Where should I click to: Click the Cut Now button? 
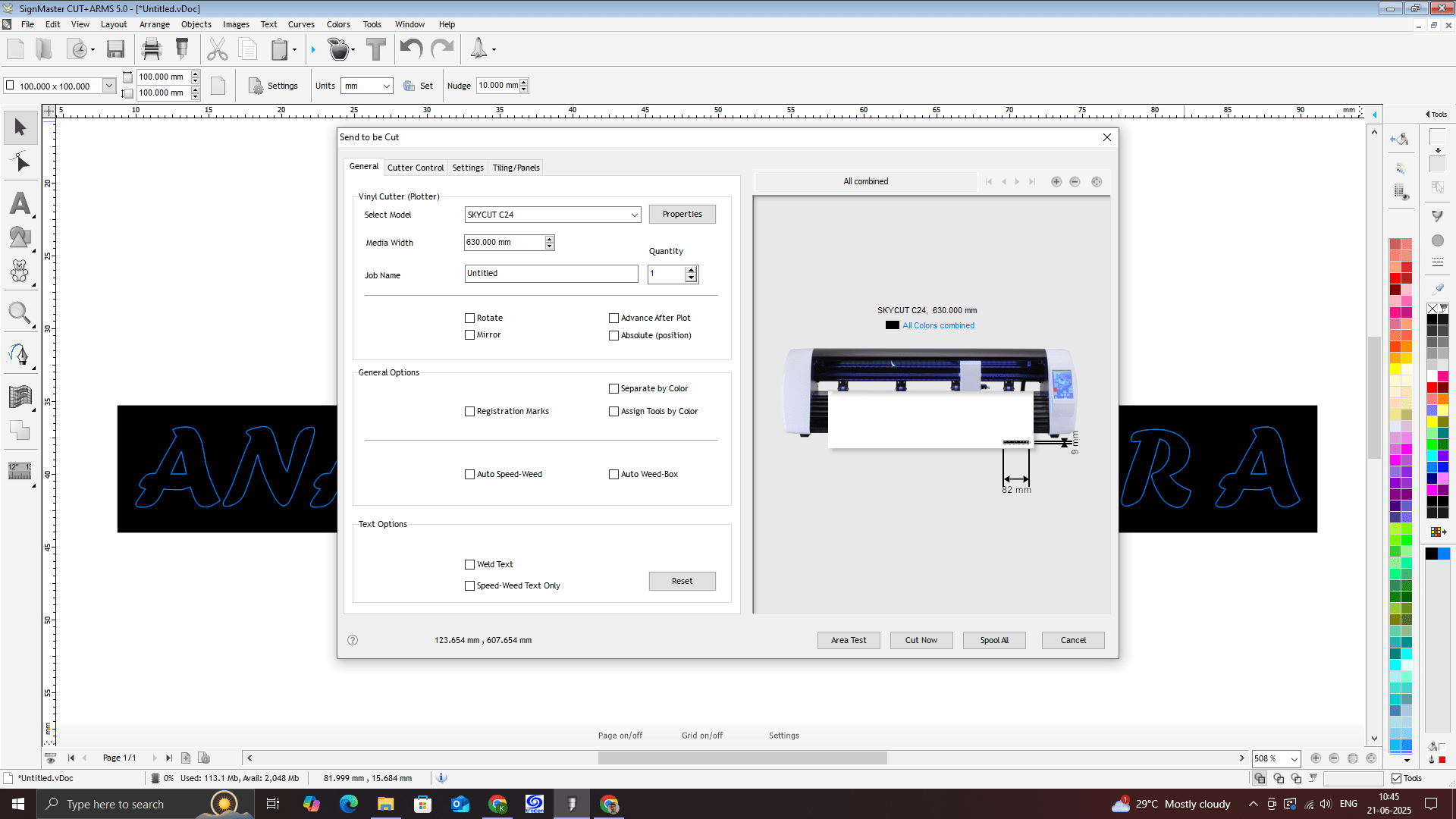click(921, 641)
